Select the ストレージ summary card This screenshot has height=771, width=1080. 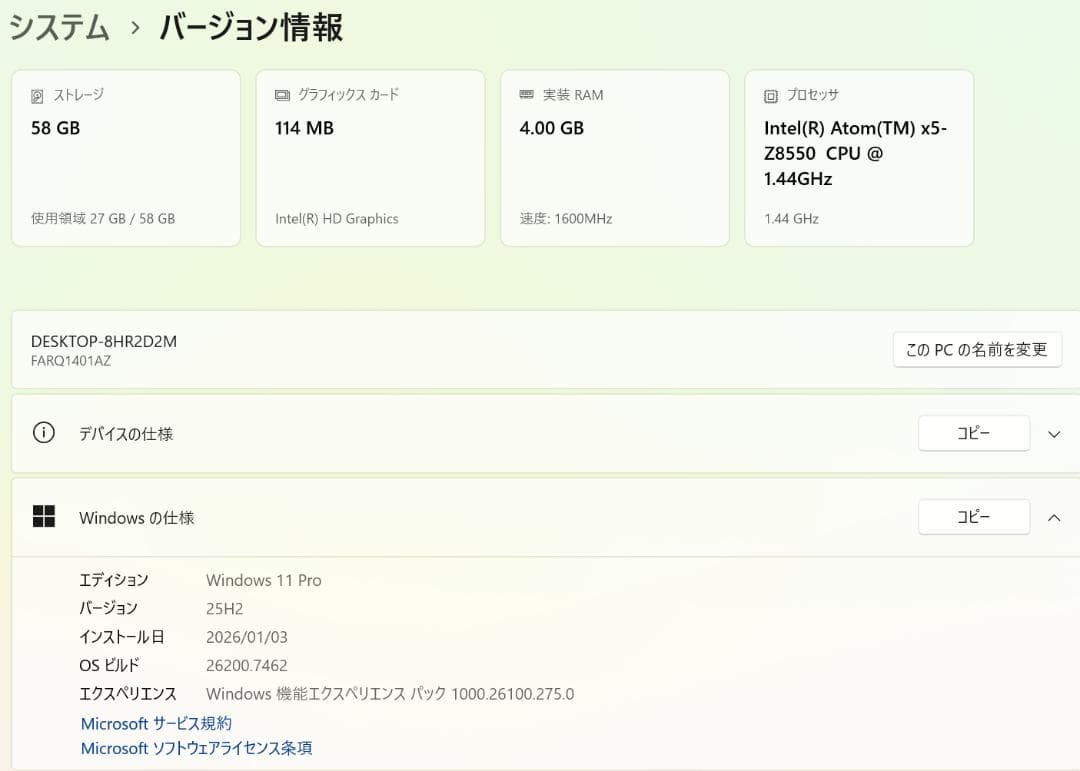(125, 157)
